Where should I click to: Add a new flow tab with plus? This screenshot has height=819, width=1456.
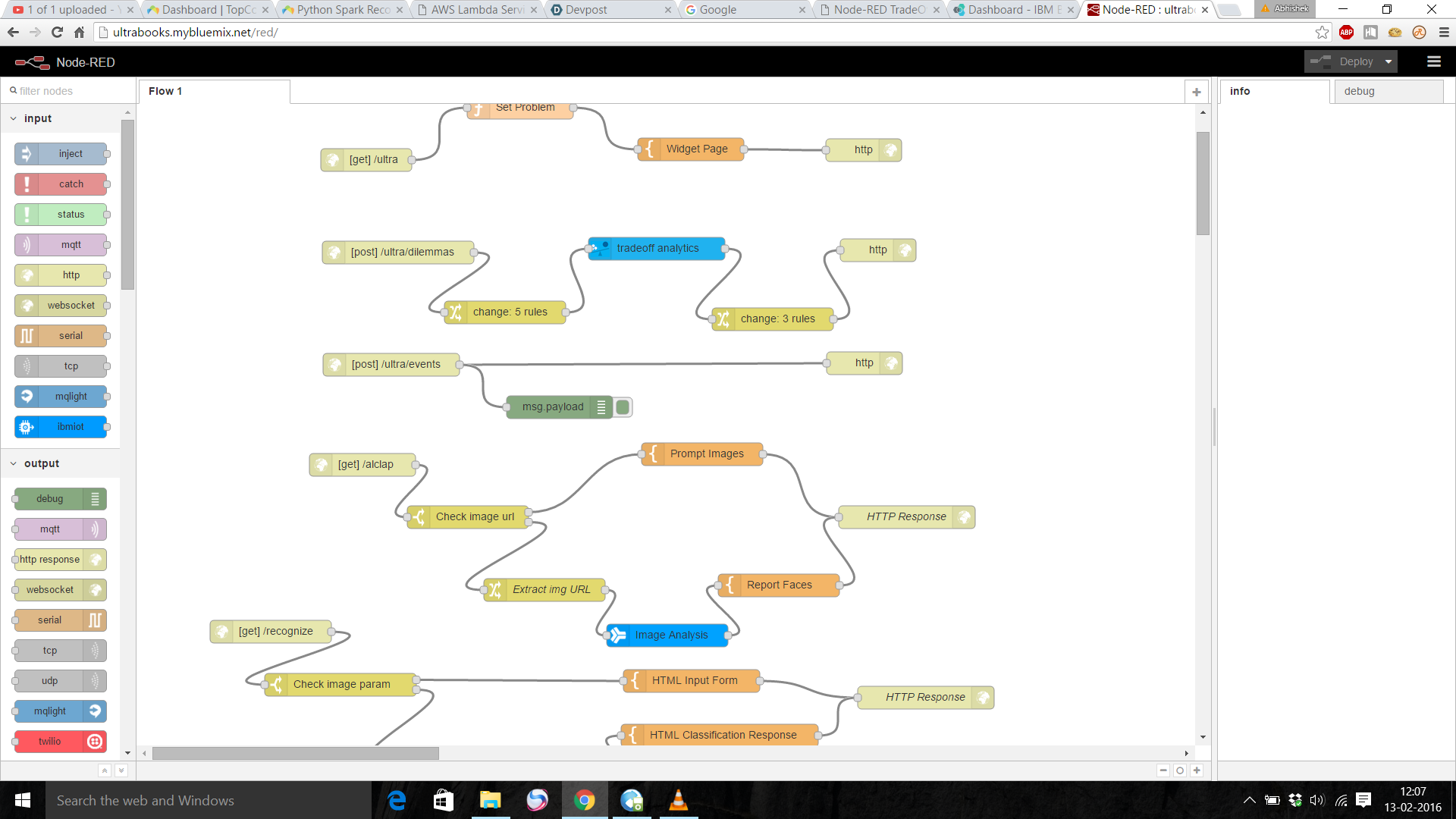coord(1197,92)
